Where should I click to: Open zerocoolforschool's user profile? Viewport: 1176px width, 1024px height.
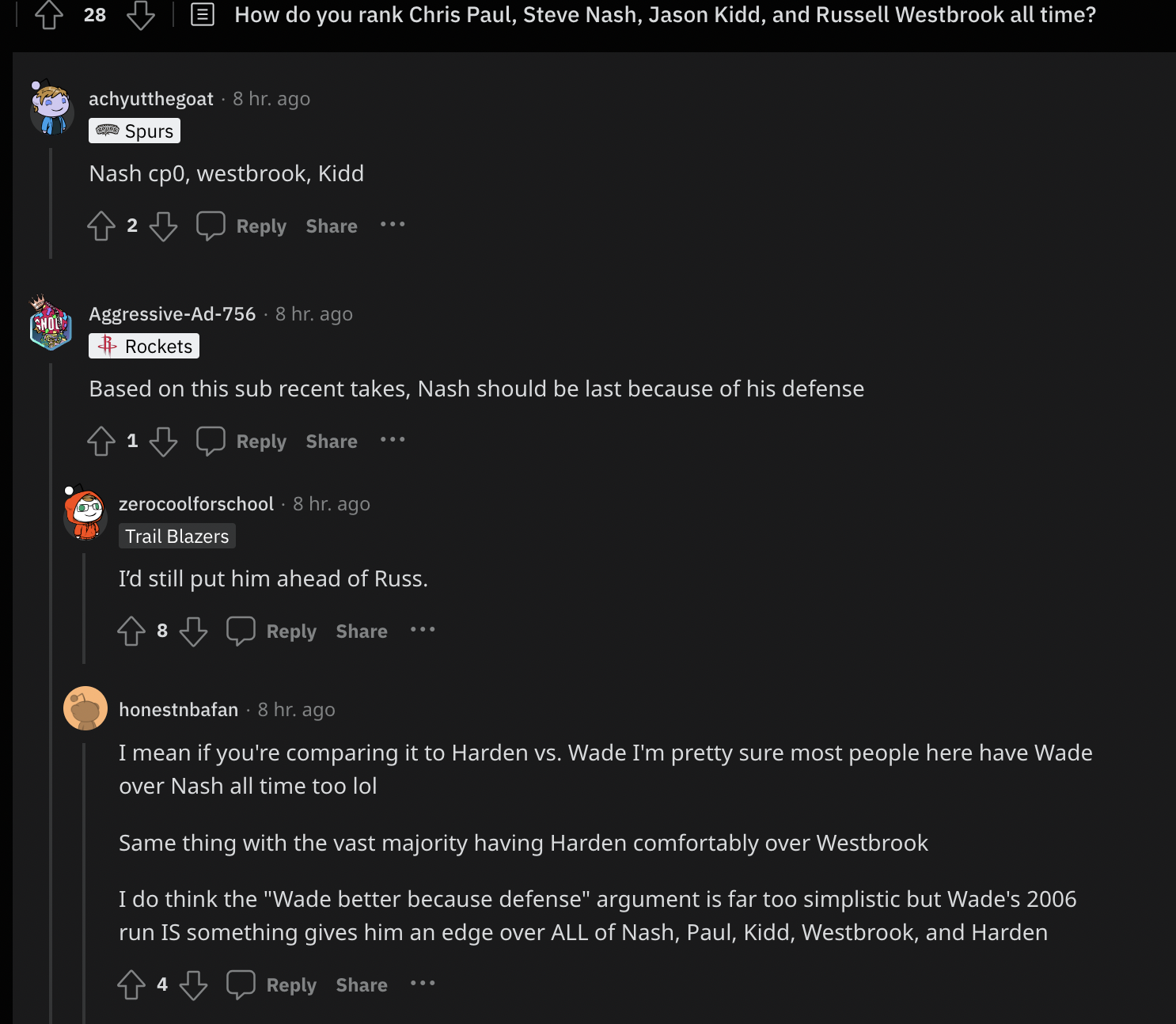coord(196,504)
